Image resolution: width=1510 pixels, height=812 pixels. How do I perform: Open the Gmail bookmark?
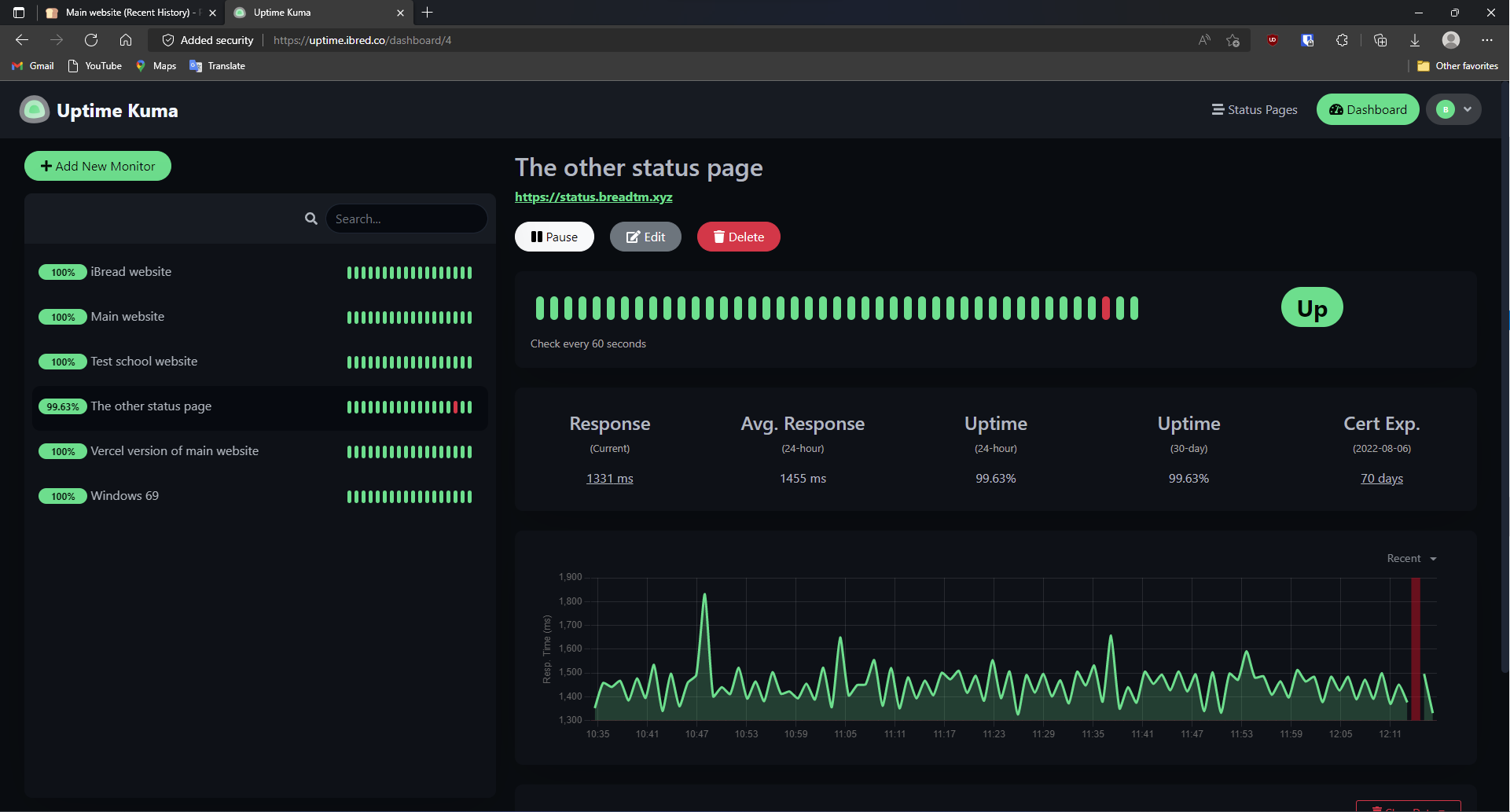click(33, 66)
